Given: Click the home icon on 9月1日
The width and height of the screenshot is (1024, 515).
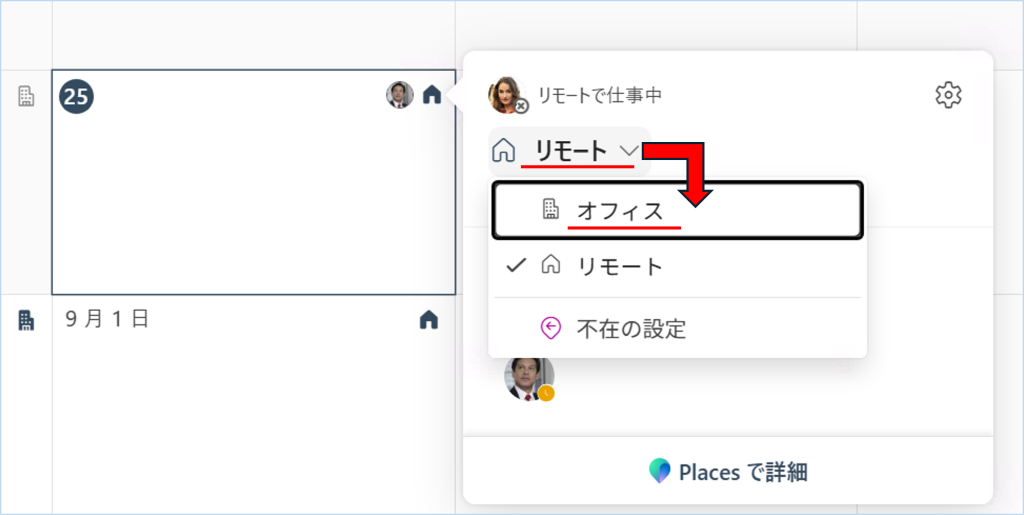Looking at the screenshot, I should pyautogui.click(x=428, y=320).
